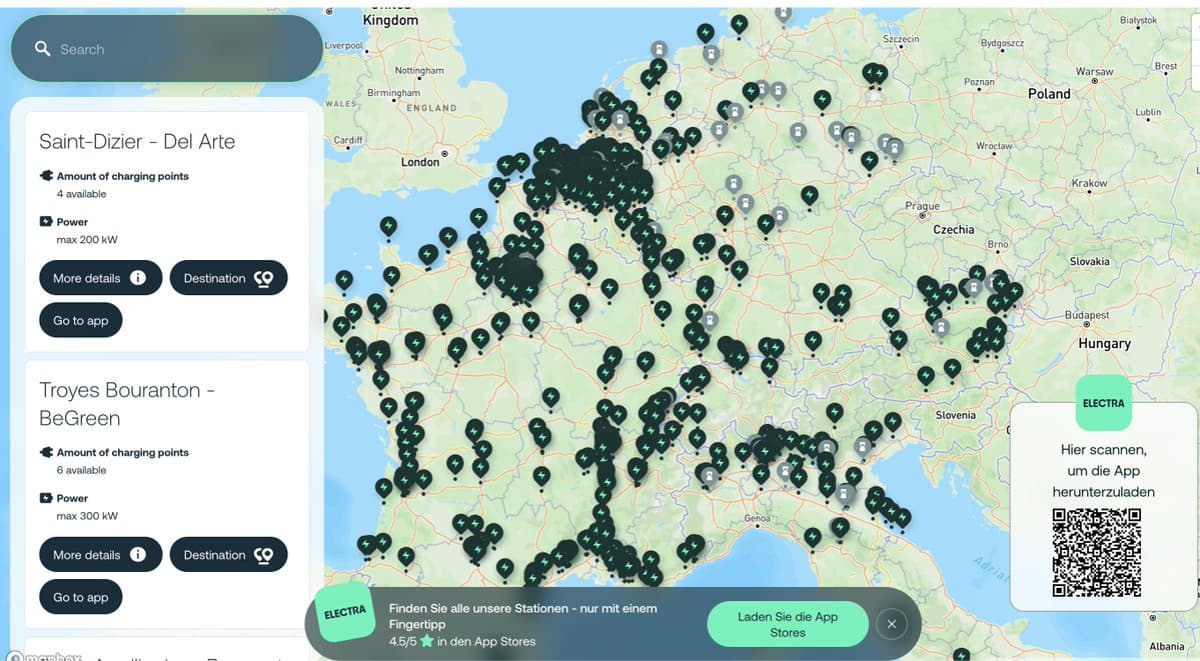Click the navigation pin icon on Destination button
The height and width of the screenshot is (661, 1200).
[x=262, y=277]
